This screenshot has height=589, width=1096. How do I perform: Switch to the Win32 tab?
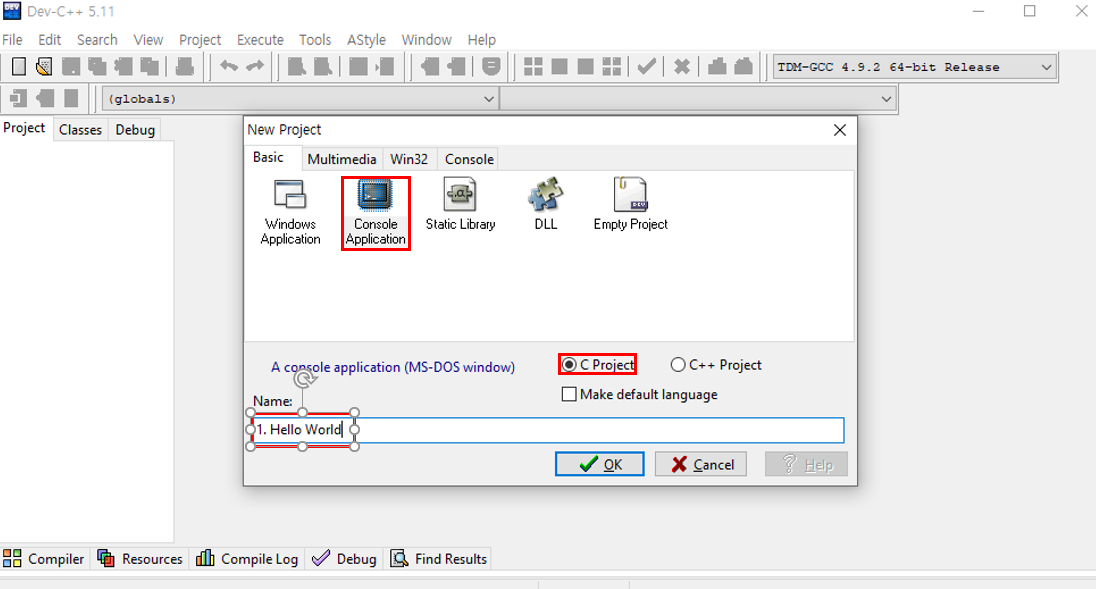point(409,159)
